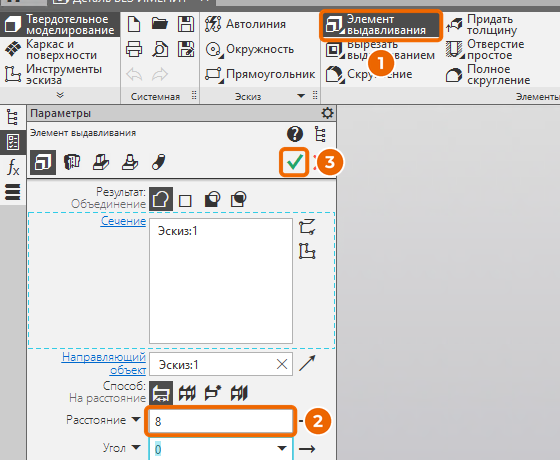Open Угол label dropdown arrow

[x=136, y=447]
